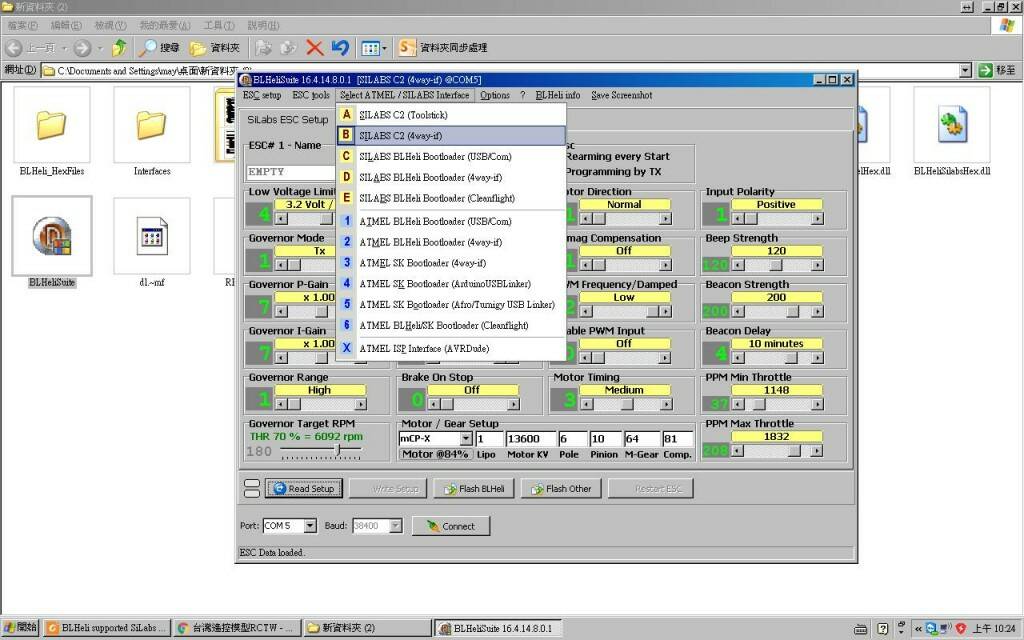Choose SILABS BLHeli Bootloader (4way-if)

451,178
